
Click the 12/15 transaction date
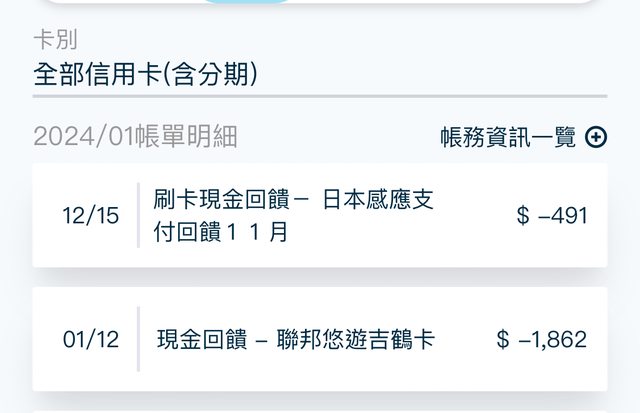(90, 215)
